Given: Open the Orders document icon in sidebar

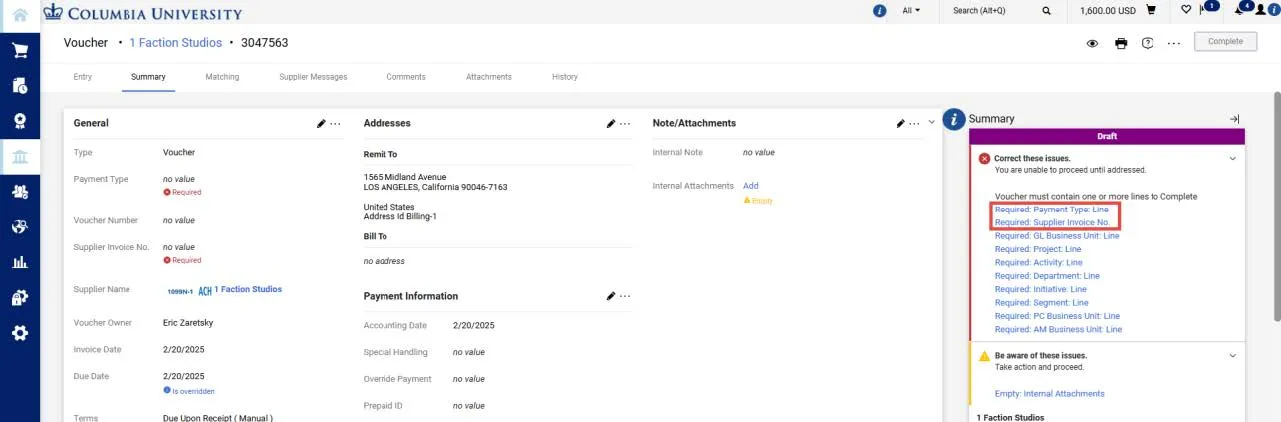Looking at the screenshot, I should pos(20,86).
